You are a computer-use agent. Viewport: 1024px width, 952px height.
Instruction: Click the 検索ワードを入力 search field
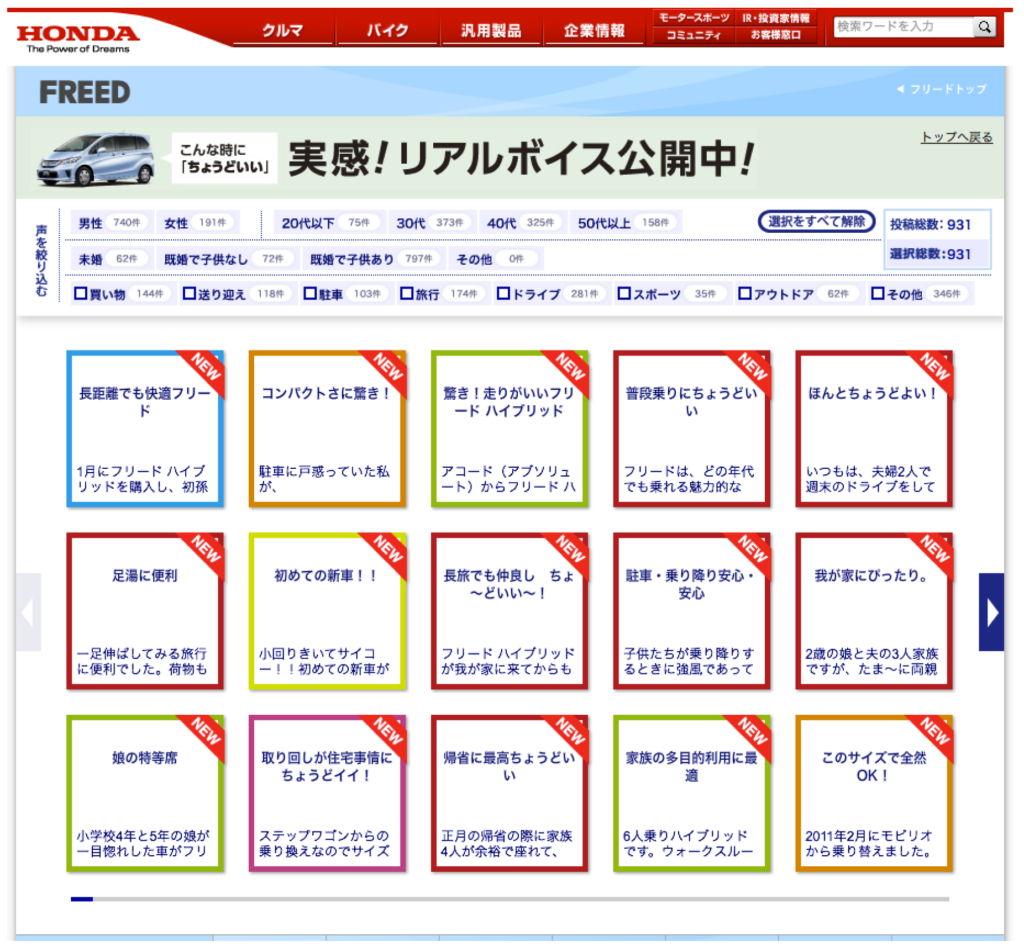click(x=903, y=27)
